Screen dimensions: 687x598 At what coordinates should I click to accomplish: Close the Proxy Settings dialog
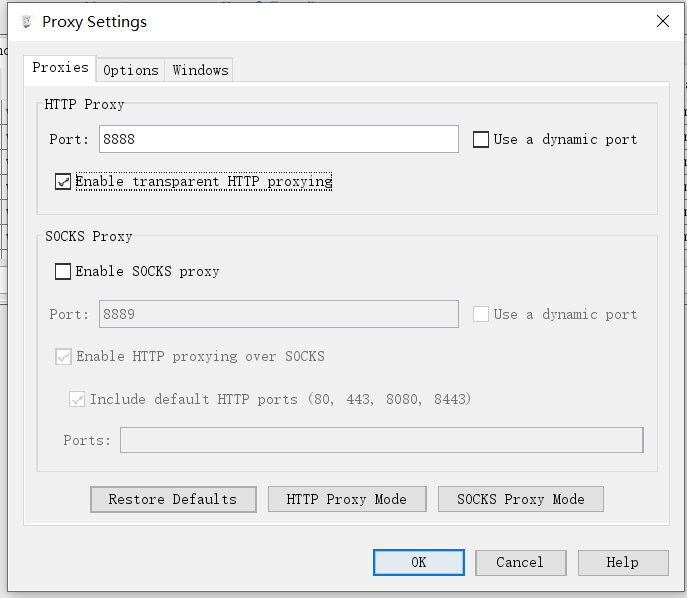tap(662, 21)
